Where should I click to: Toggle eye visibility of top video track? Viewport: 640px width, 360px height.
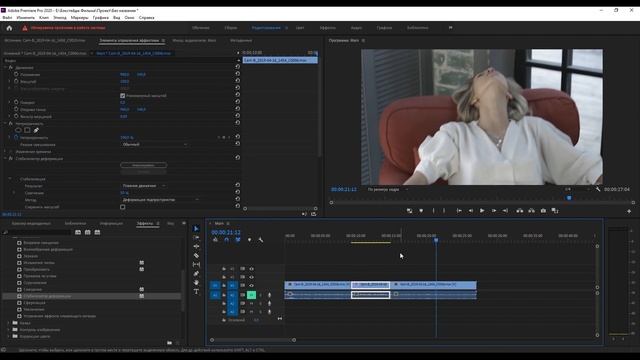[251, 269]
